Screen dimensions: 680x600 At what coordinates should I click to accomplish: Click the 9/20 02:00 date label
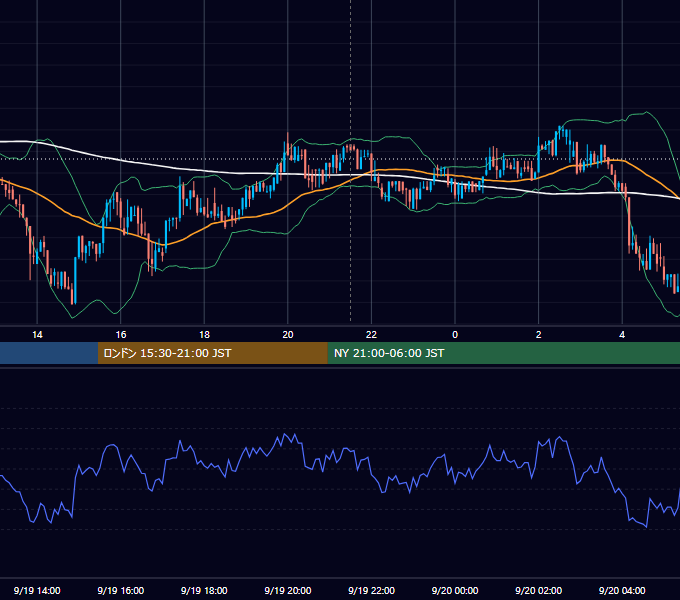[x=539, y=590]
